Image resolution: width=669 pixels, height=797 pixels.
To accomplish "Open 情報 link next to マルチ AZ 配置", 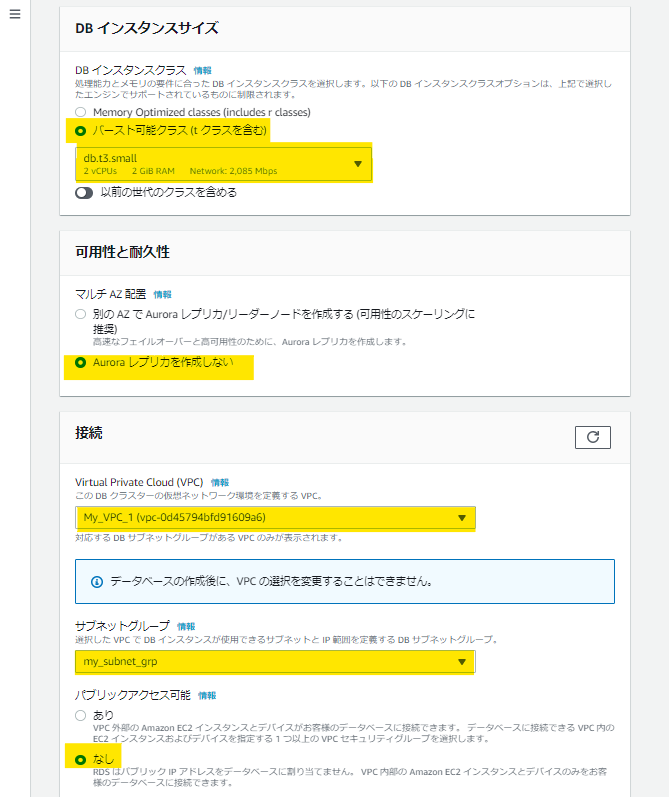I will click(163, 294).
